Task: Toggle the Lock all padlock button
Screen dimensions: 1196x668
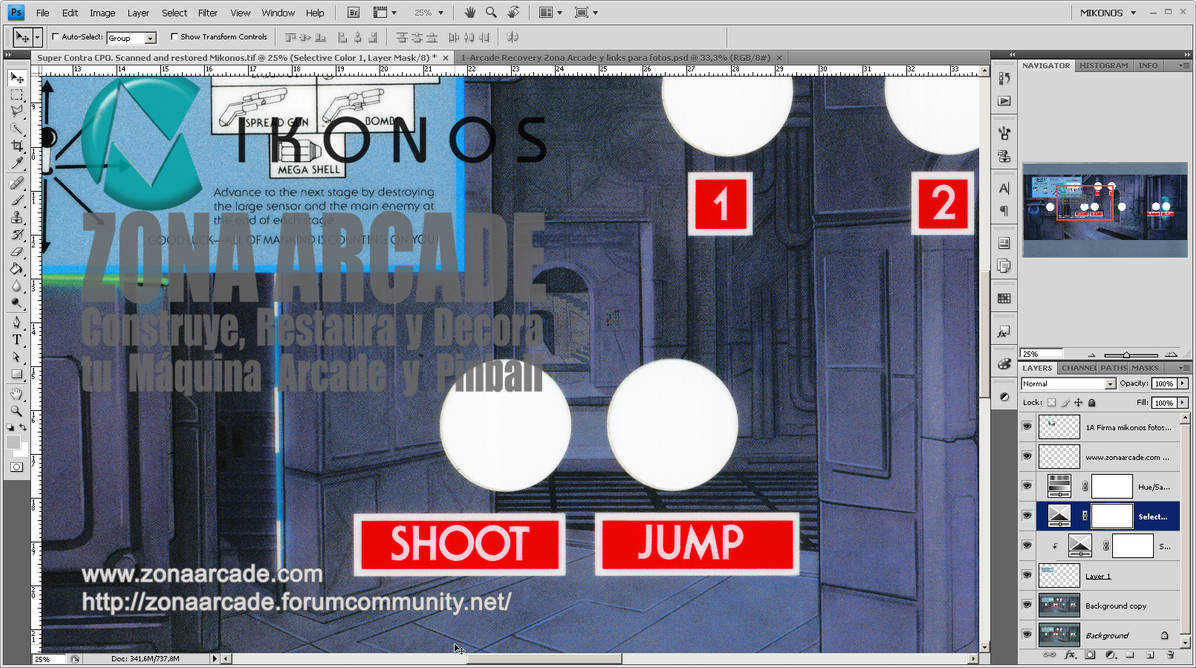Action: click(1092, 403)
